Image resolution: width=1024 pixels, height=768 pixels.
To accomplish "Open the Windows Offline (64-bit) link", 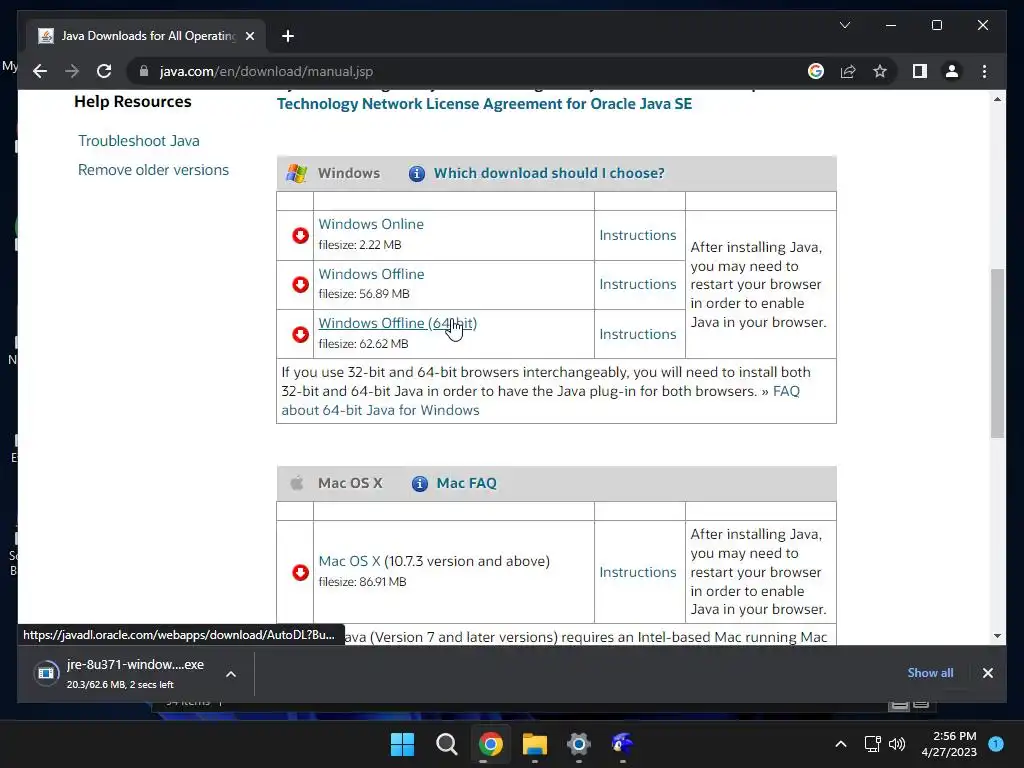I will pos(397,323).
